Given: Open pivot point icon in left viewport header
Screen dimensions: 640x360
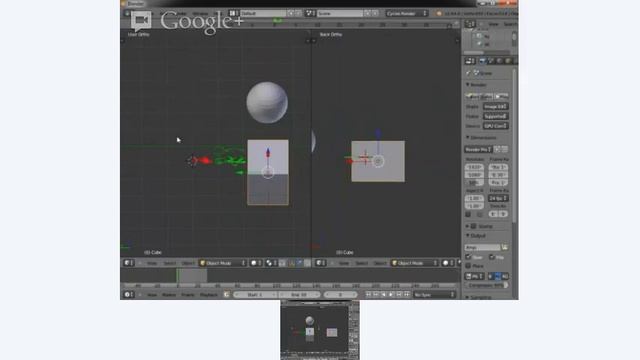Looking at the screenshot, I should coord(271,263).
